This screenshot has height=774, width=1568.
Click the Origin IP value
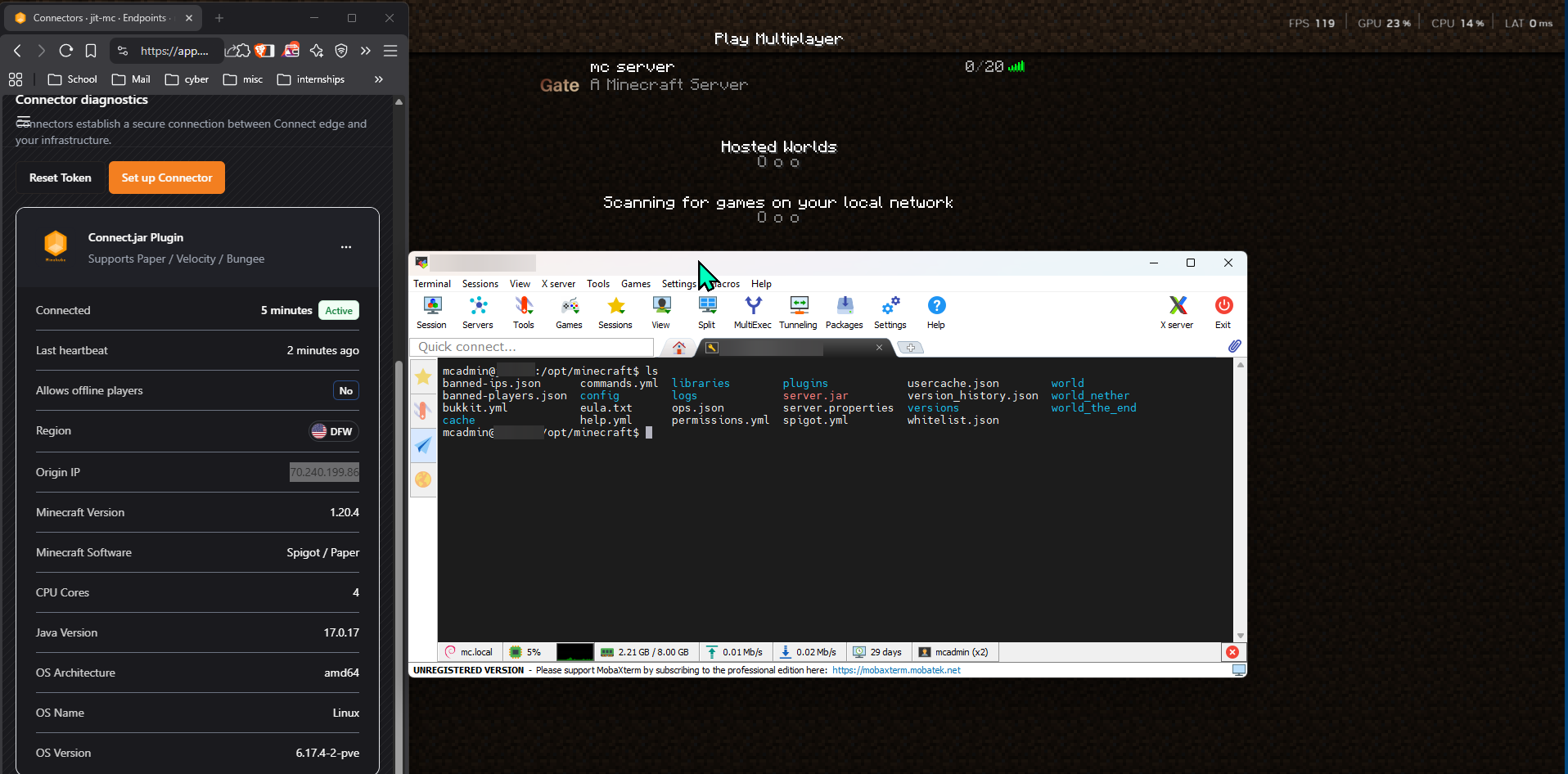pos(324,472)
